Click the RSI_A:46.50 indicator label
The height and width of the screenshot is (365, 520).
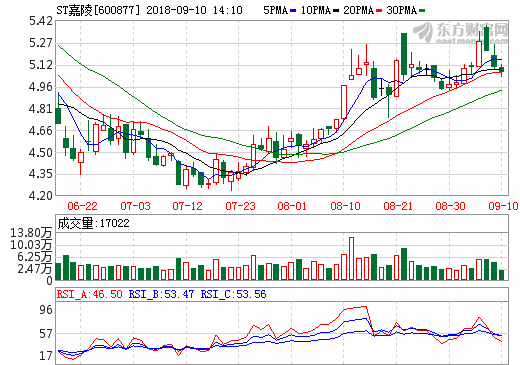click(x=90, y=294)
